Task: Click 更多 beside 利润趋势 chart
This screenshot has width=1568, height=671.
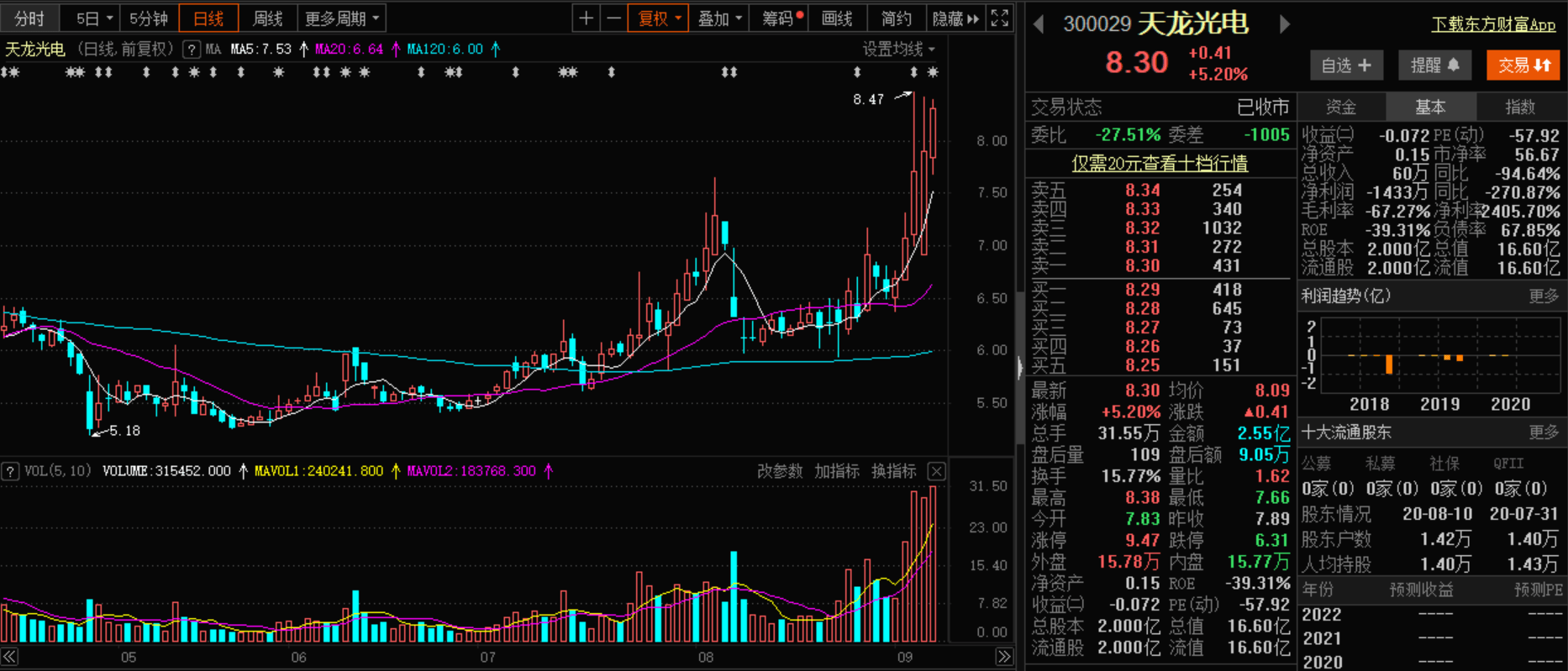Action: (x=1543, y=296)
